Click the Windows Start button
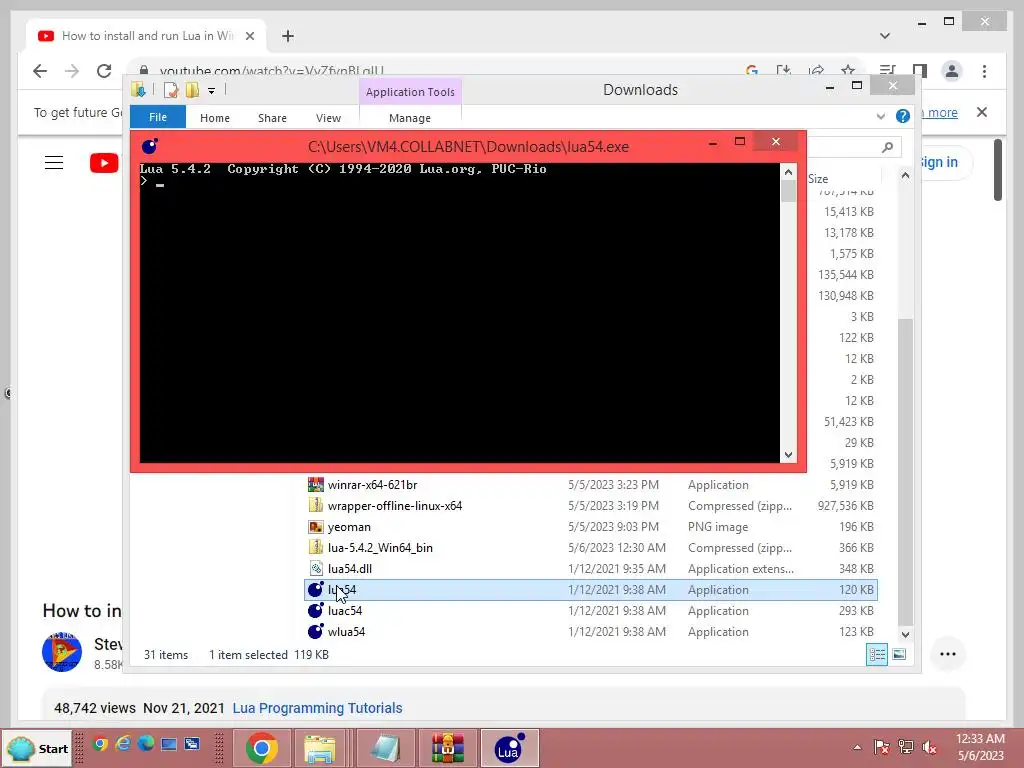This screenshot has width=1024, height=768. (x=38, y=748)
